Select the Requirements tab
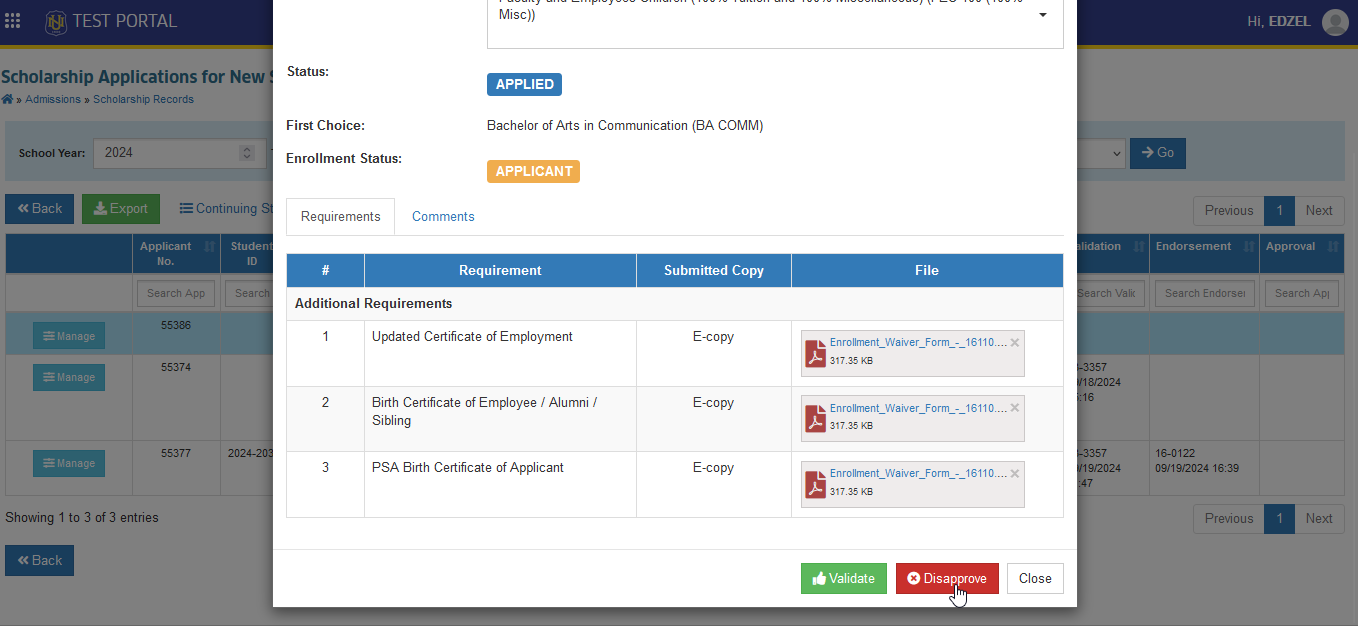1358x626 pixels. (x=340, y=216)
